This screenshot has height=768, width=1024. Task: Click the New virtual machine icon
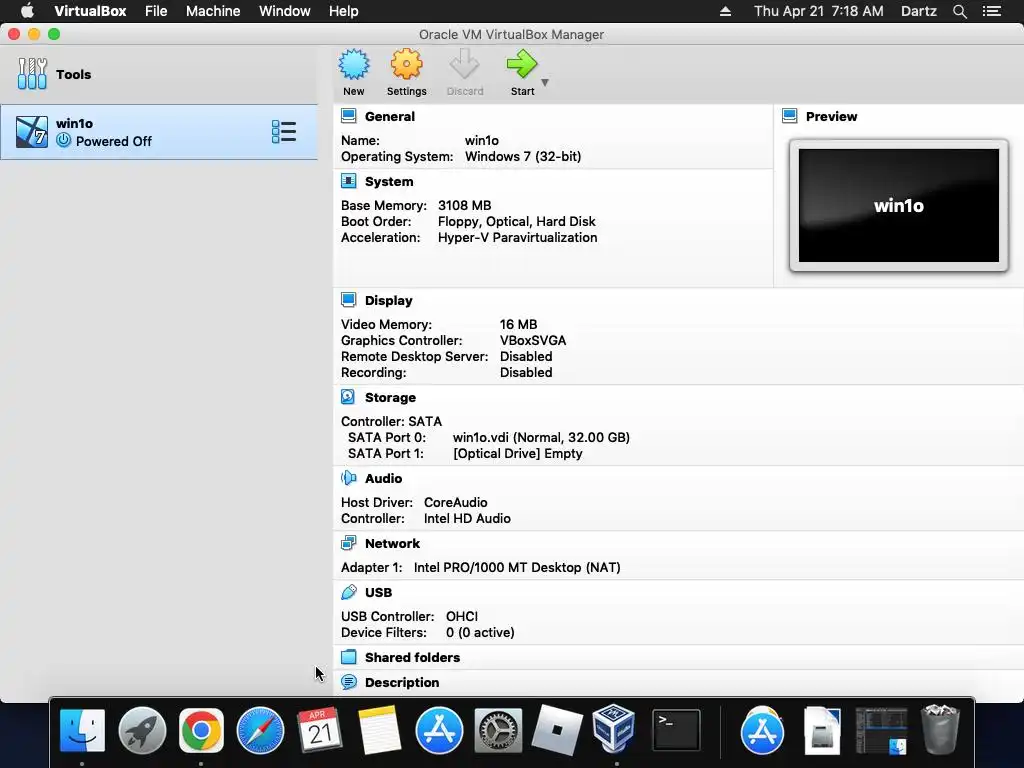[354, 65]
